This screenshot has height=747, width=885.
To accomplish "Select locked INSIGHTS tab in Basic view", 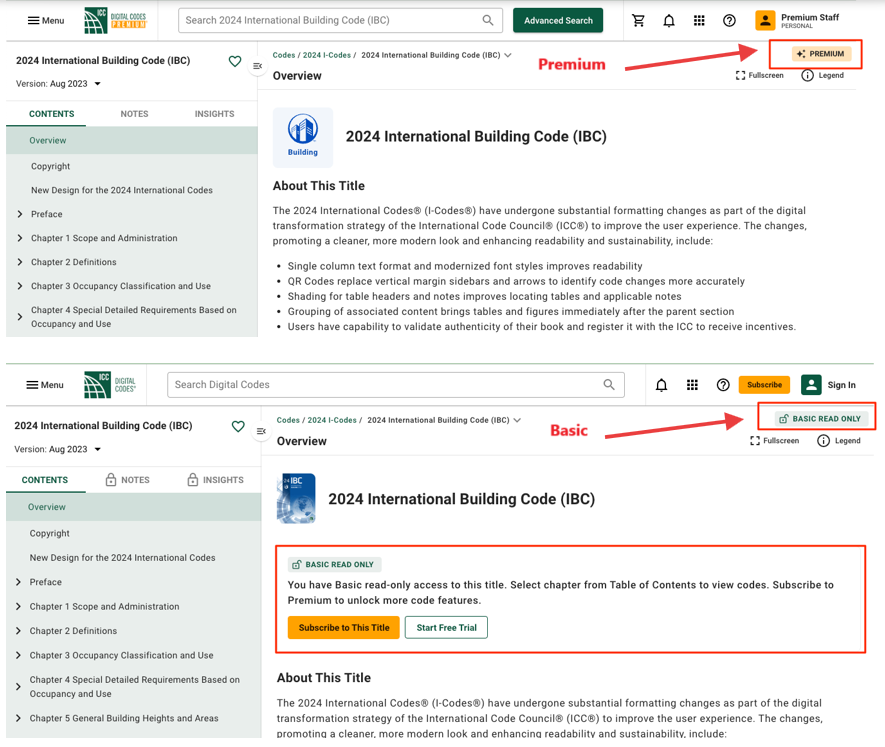I will pyautogui.click(x=216, y=480).
